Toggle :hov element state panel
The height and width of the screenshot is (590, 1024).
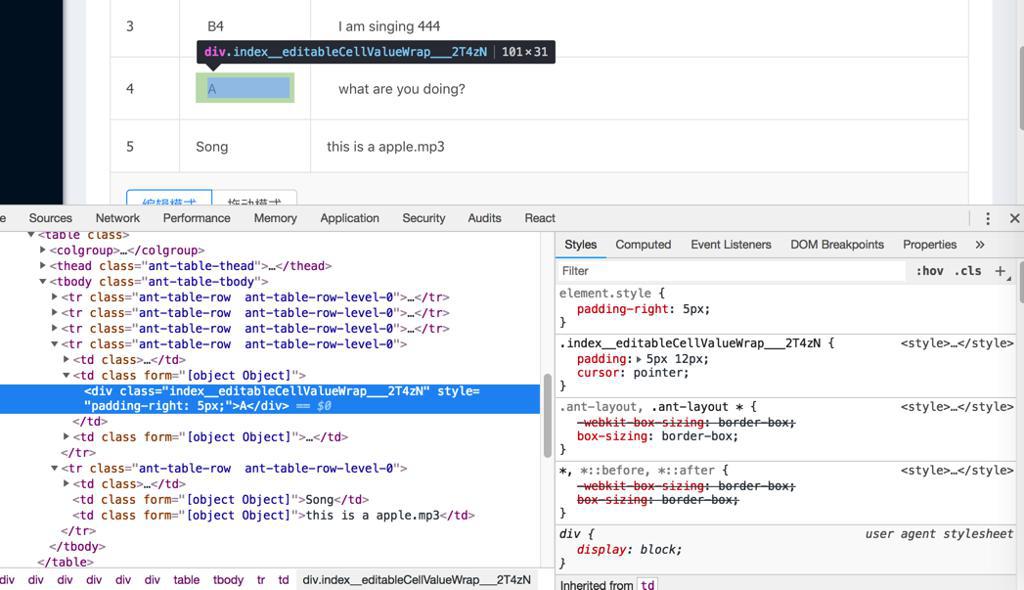929,270
